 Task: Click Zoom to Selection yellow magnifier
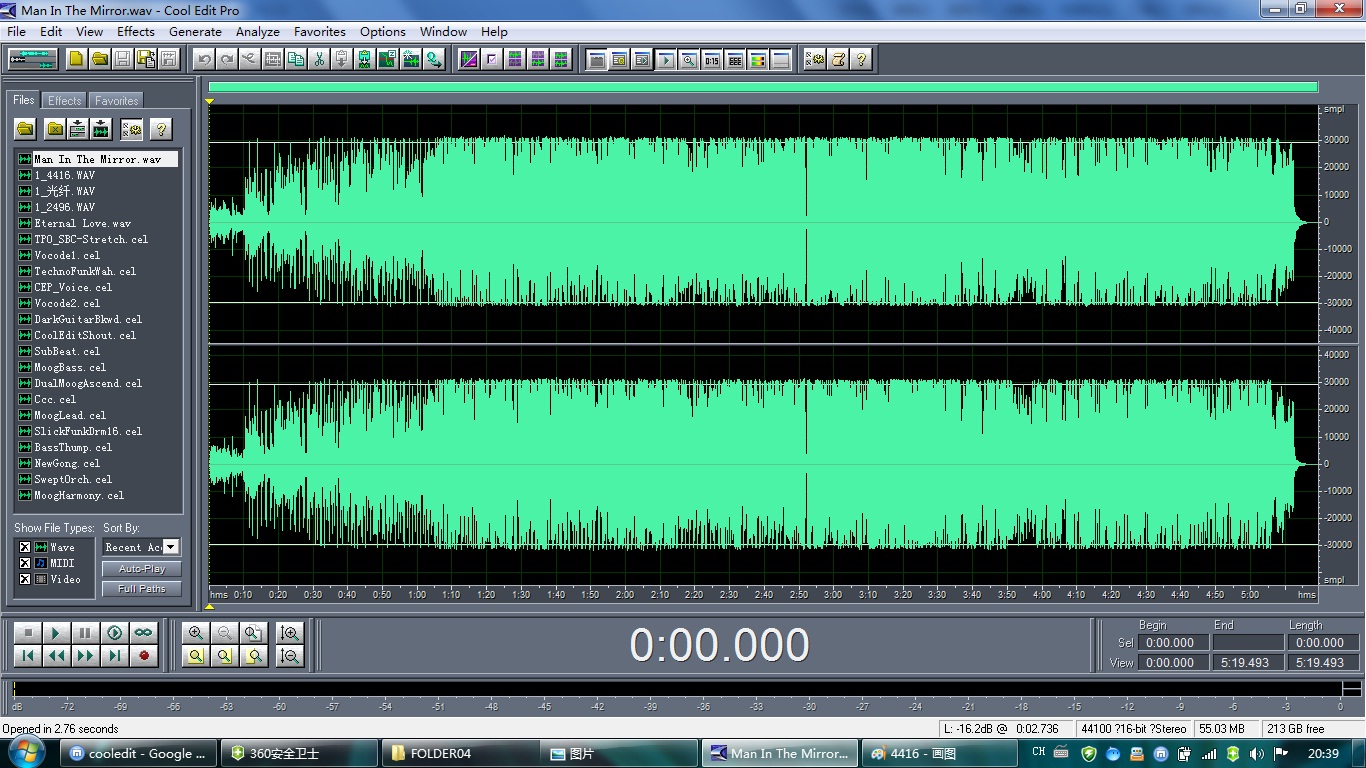click(x=196, y=656)
